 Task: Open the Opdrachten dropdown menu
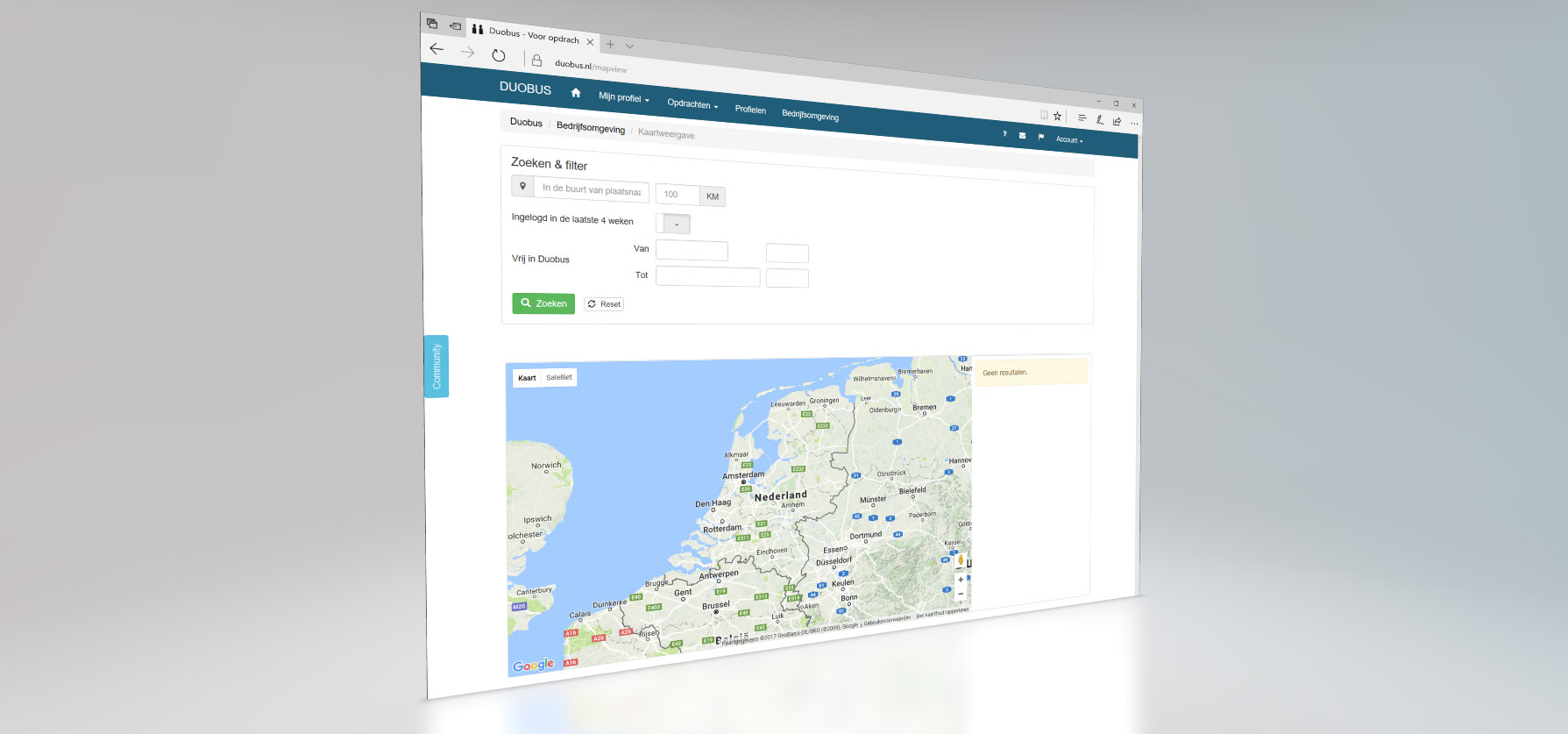pyautogui.click(x=692, y=103)
